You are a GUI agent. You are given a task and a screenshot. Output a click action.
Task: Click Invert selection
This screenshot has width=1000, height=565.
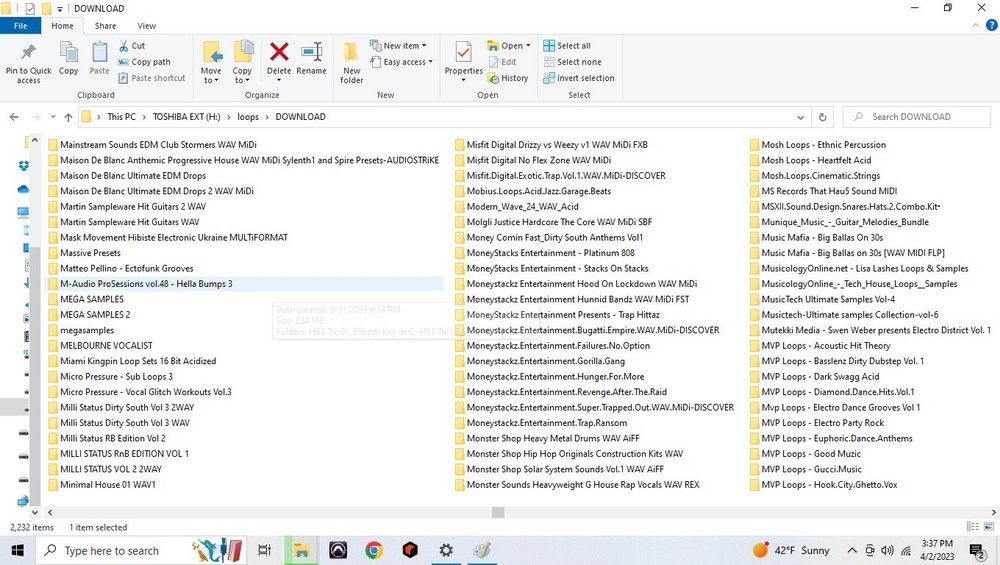pyautogui.click(x=579, y=78)
